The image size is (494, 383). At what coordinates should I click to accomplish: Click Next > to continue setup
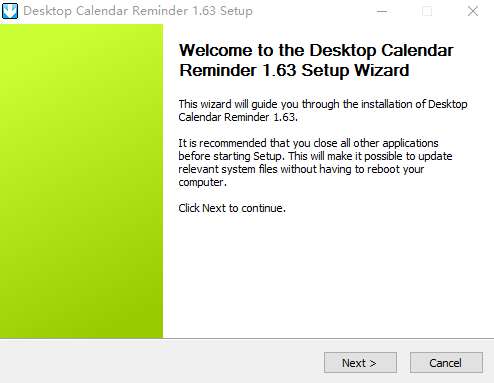pos(360,362)
